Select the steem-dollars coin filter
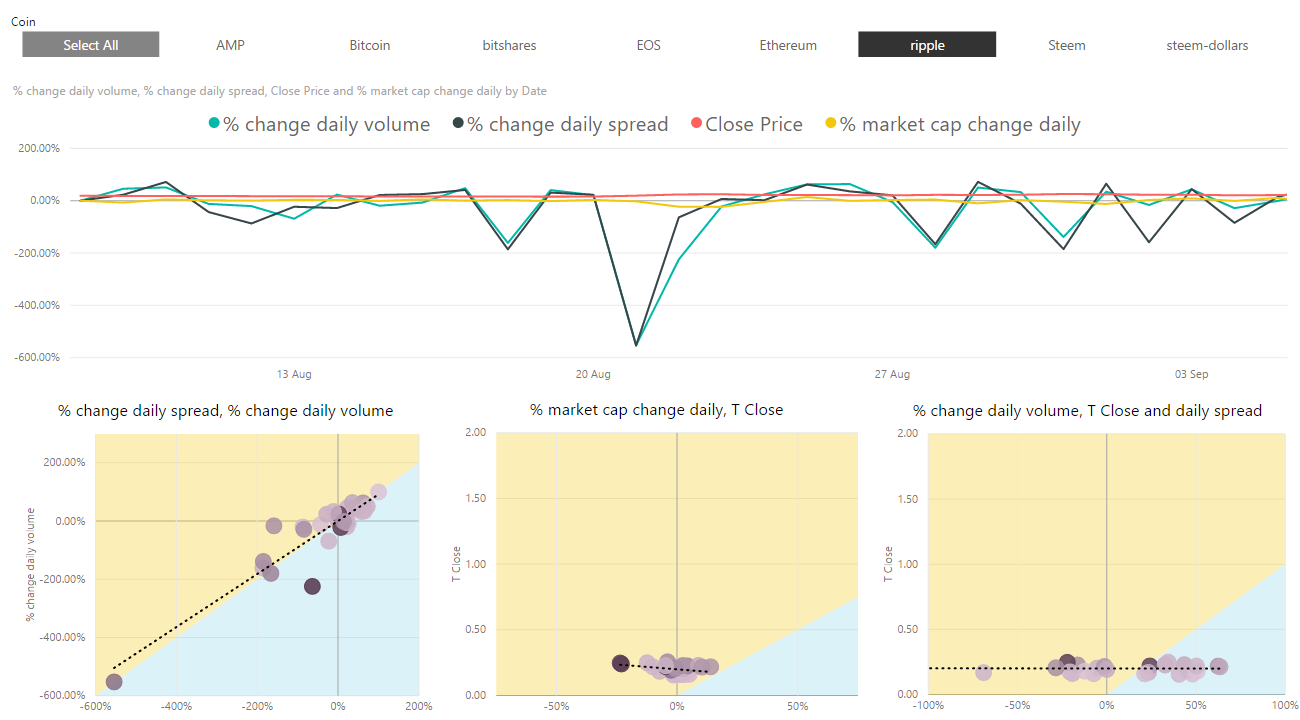This screenshot has width=1300, height=720. tap(1207, 45)
